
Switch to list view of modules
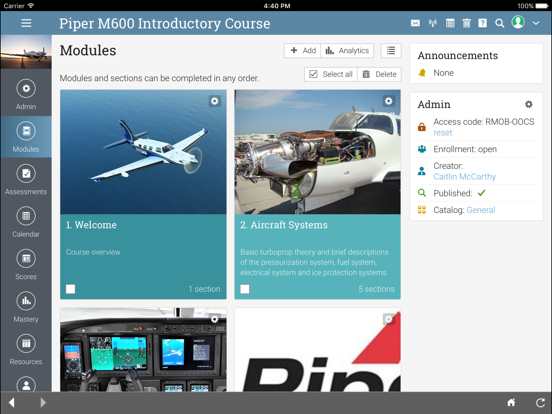[x=391, y=51]
